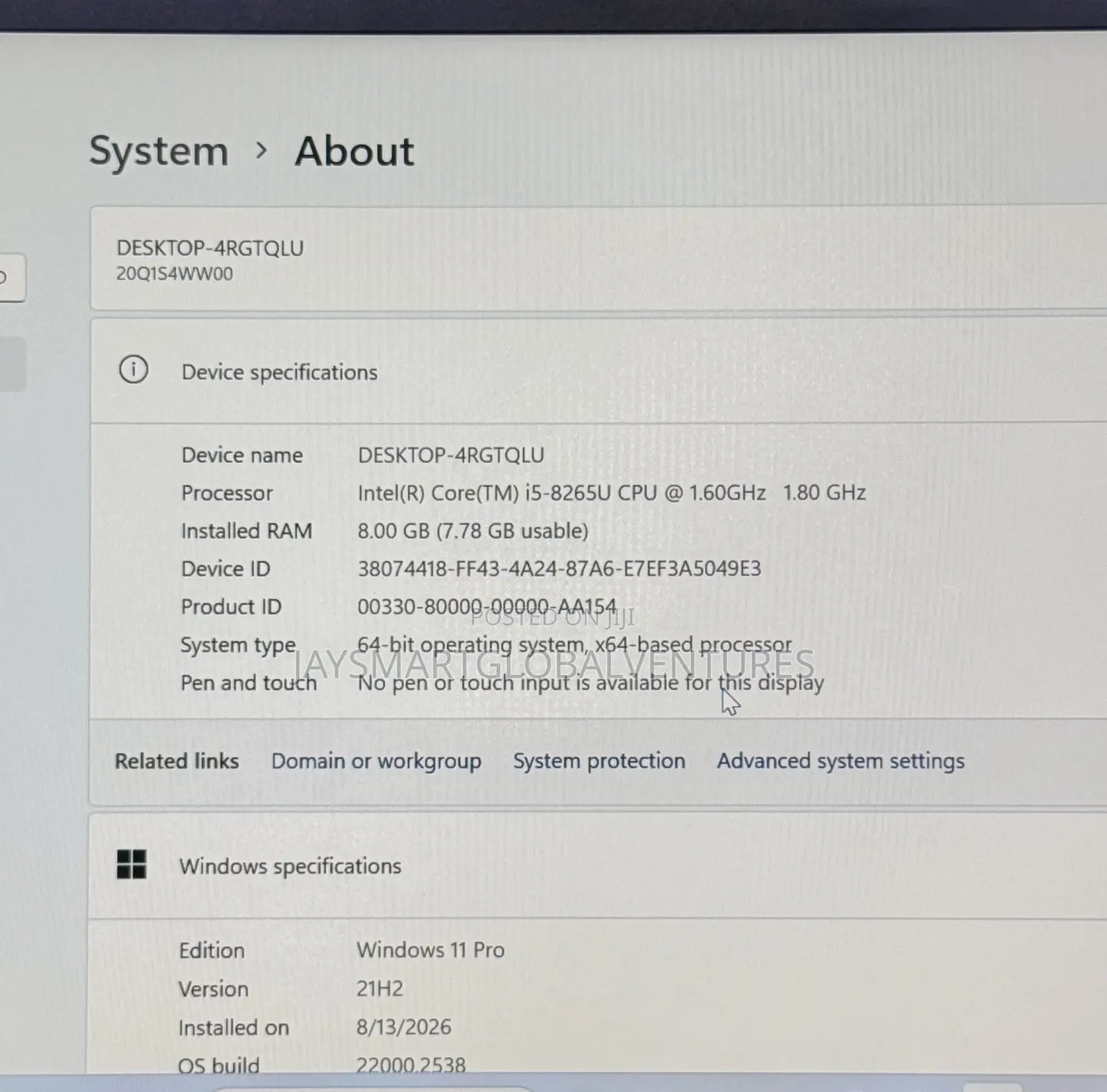
Task: Click the Device name label
Action: click(x=241, y=455)
